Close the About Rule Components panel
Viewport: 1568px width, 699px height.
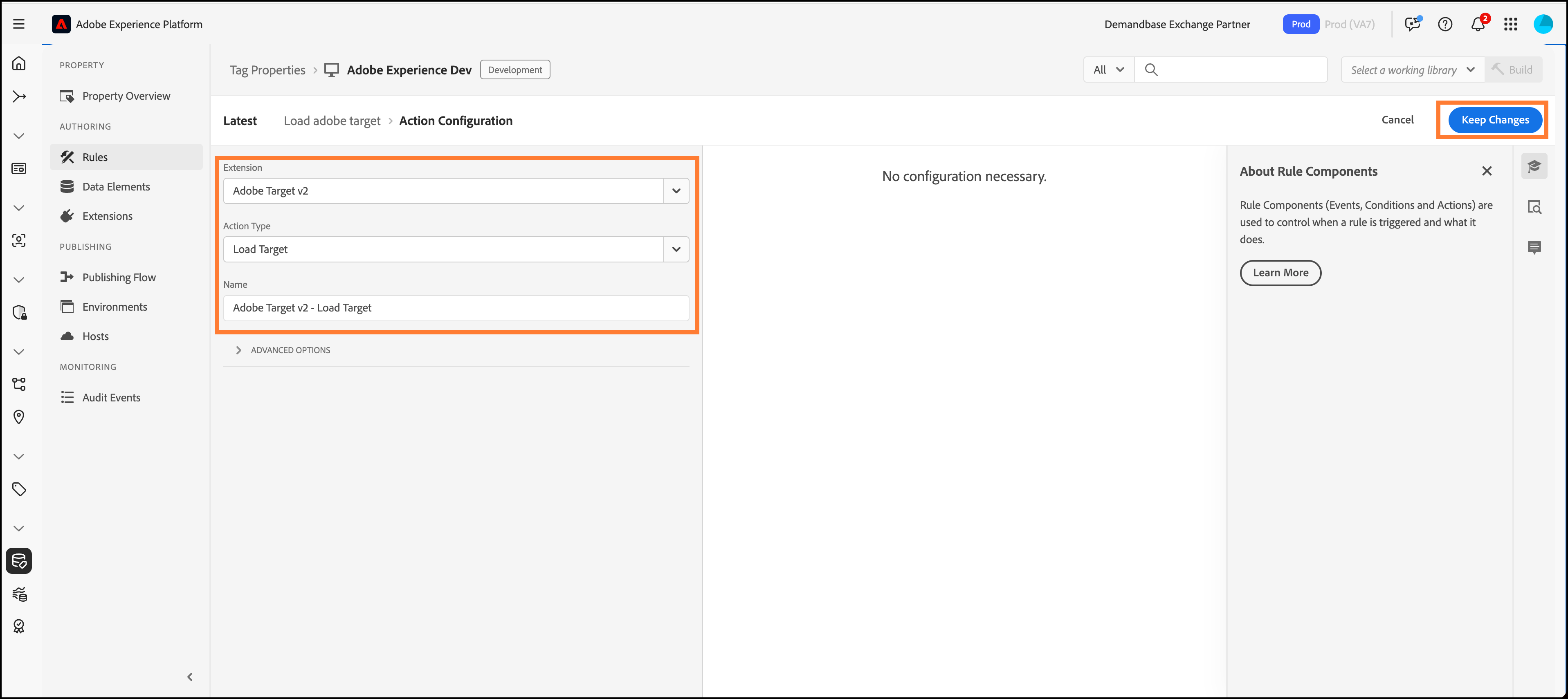point(1487,172)
